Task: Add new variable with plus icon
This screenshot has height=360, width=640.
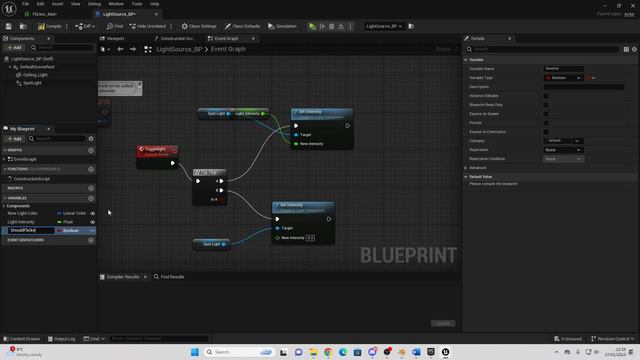Action: [91, 198]
